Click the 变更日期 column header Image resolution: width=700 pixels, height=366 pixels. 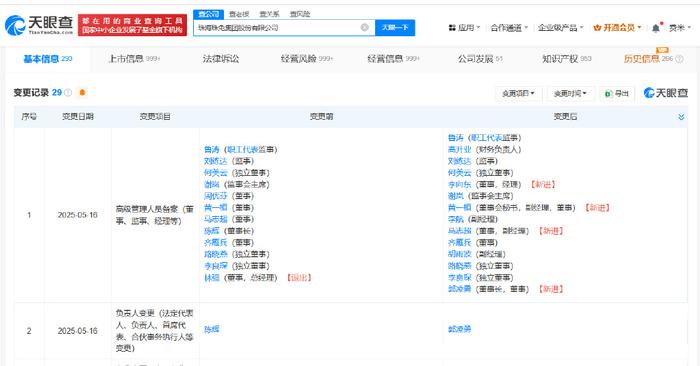click(x=78, y=116)
